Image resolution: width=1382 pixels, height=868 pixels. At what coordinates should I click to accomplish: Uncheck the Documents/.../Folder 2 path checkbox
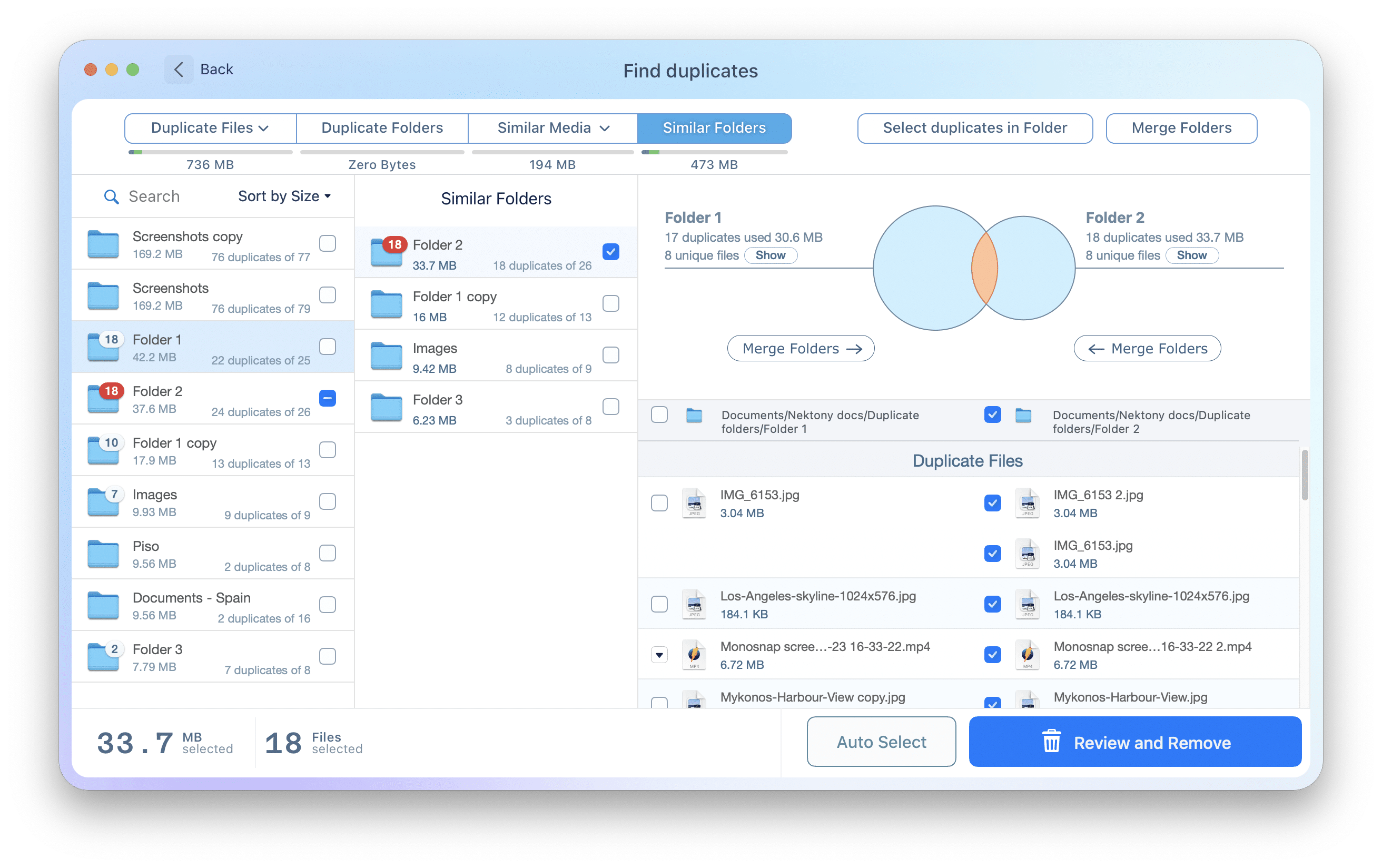[x=993, y=415]
